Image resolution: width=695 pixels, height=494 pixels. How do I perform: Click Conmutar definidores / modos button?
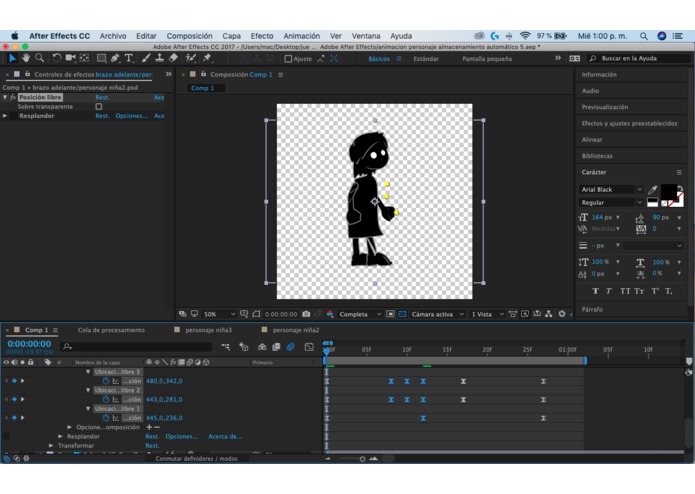pyautogui.click(x=196, y=459)
